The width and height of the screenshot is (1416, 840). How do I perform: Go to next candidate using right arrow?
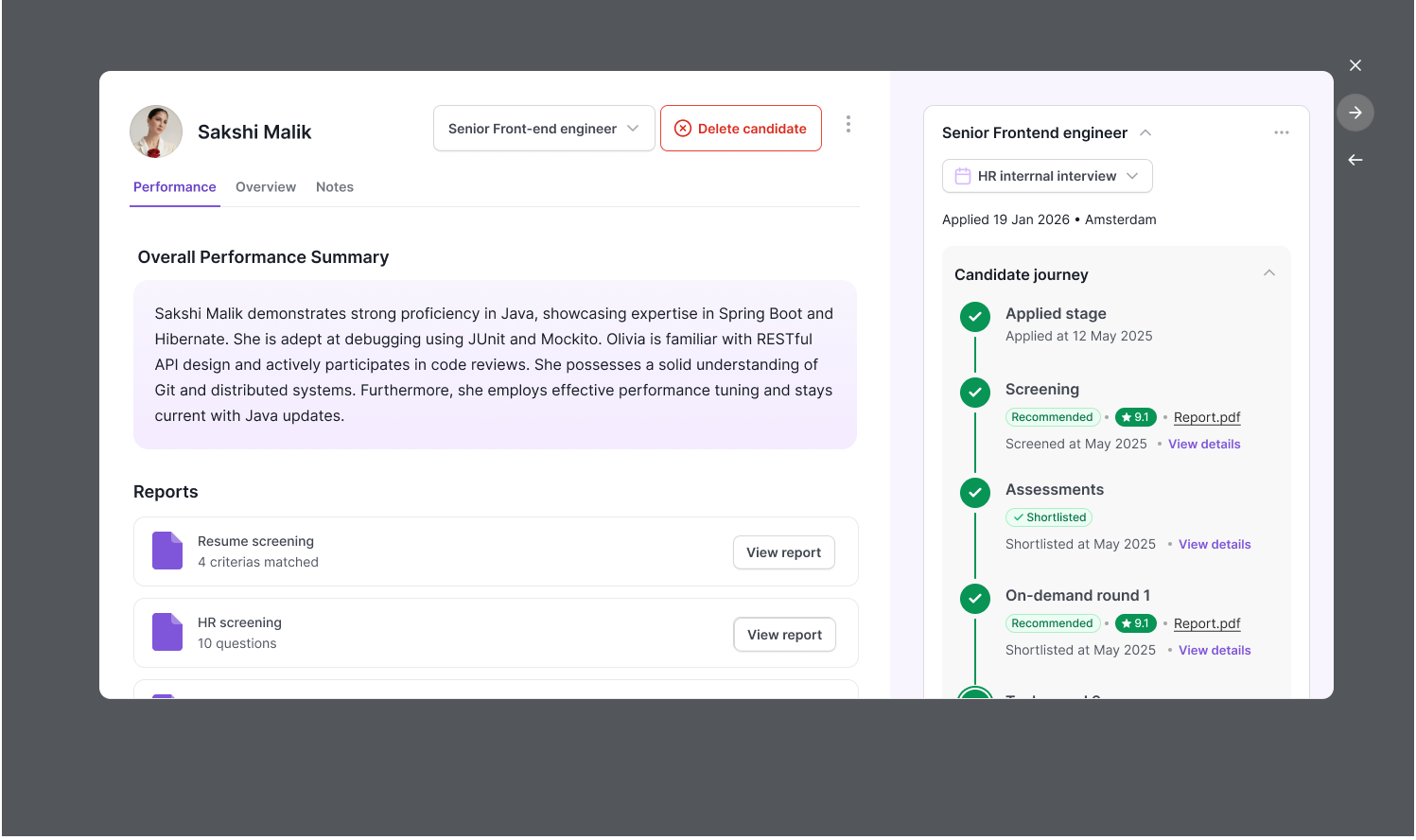[1355, 113]
